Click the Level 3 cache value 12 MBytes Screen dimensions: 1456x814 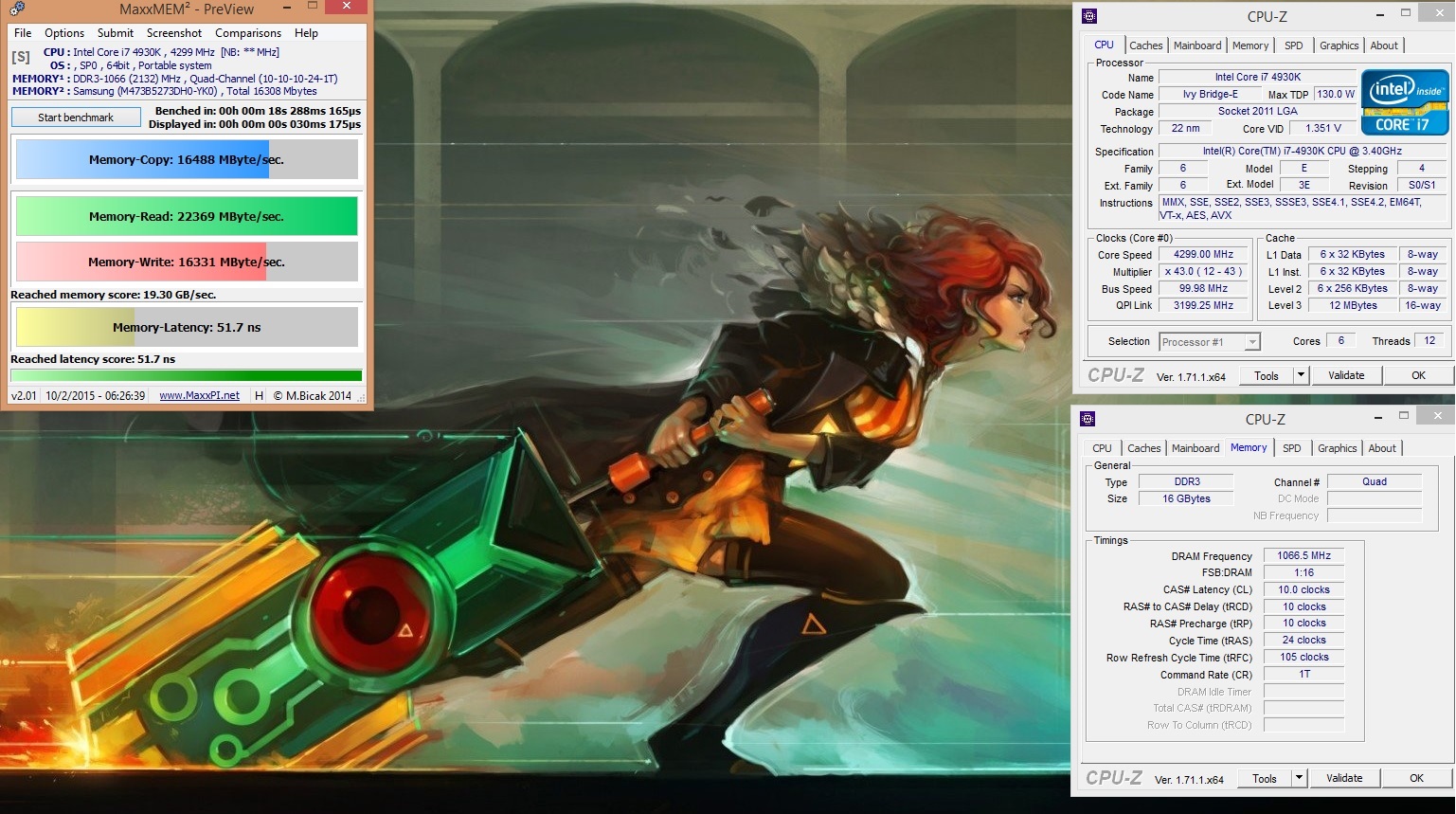click(x=1354, y=305)
